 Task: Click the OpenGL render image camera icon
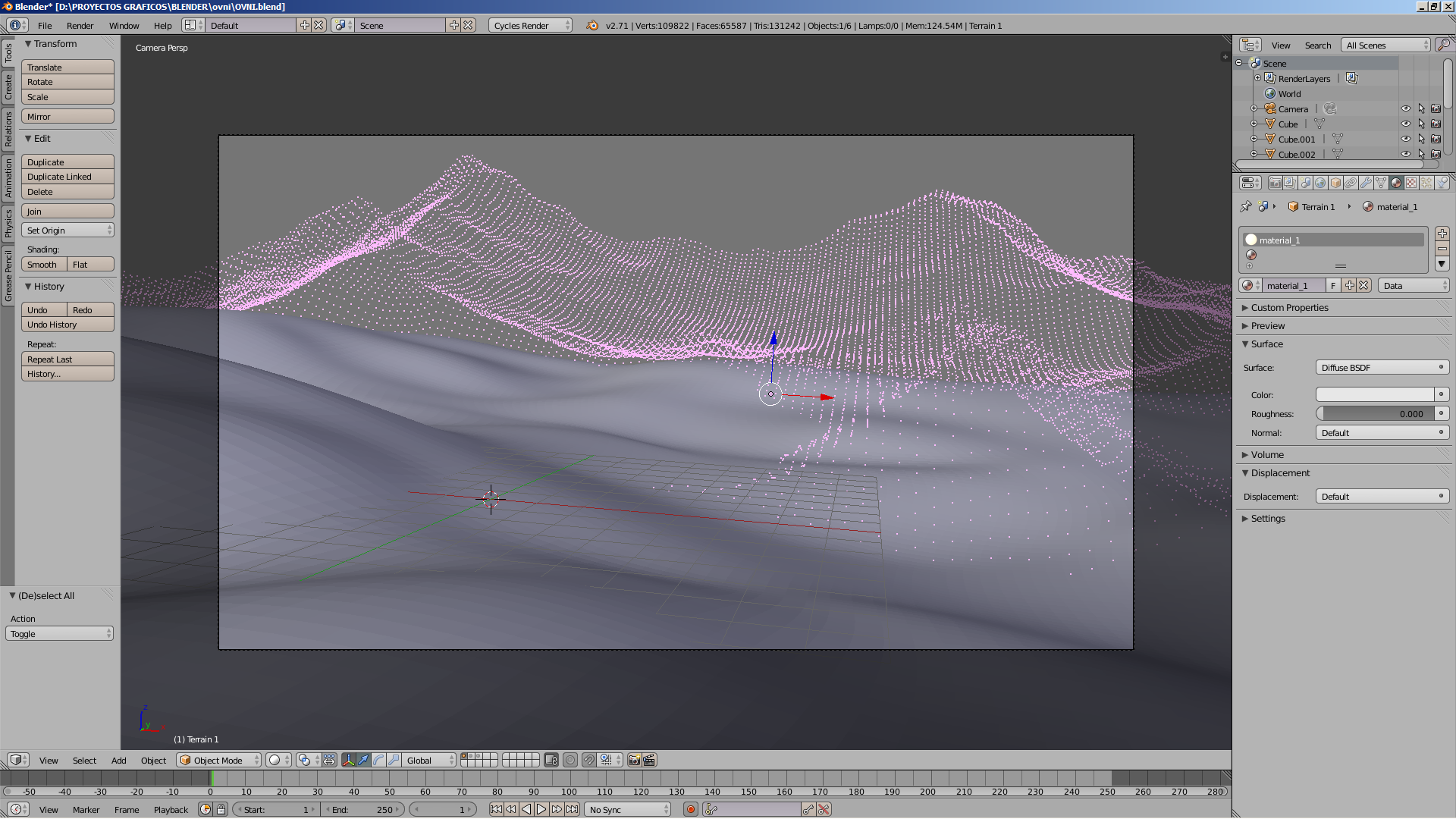pos(634,760)
